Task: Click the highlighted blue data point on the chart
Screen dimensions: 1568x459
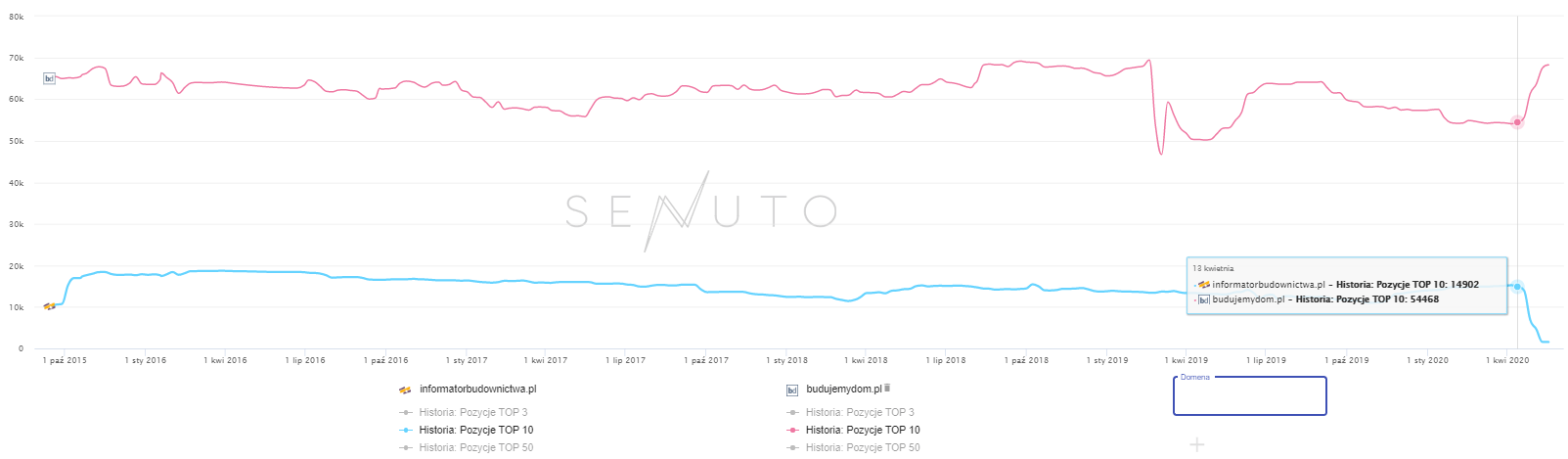Action: [x=1517, y=286]
